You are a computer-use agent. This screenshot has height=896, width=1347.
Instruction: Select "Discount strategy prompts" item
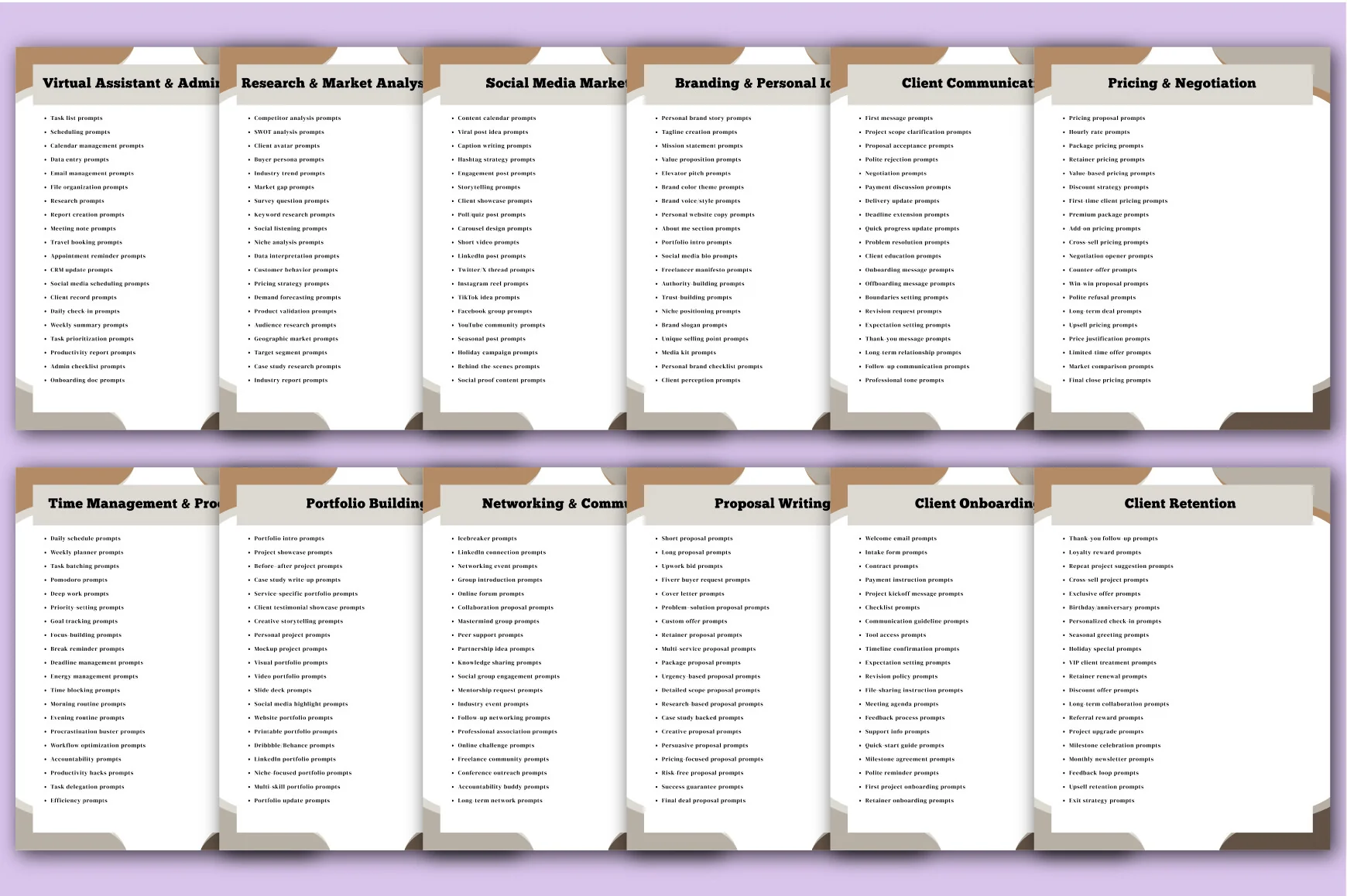tap(1109, 187)
